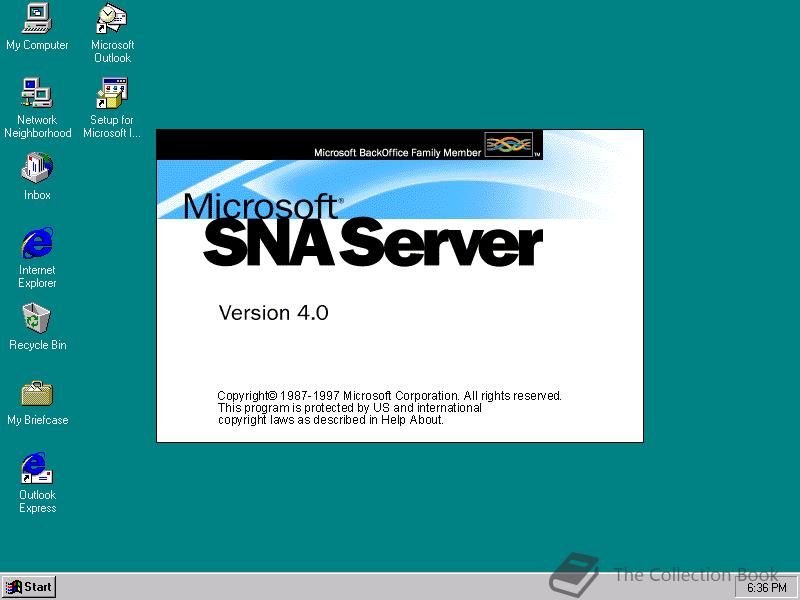Click 'Microsoft BackOffice Family Member' banner text

coord(397,153)
